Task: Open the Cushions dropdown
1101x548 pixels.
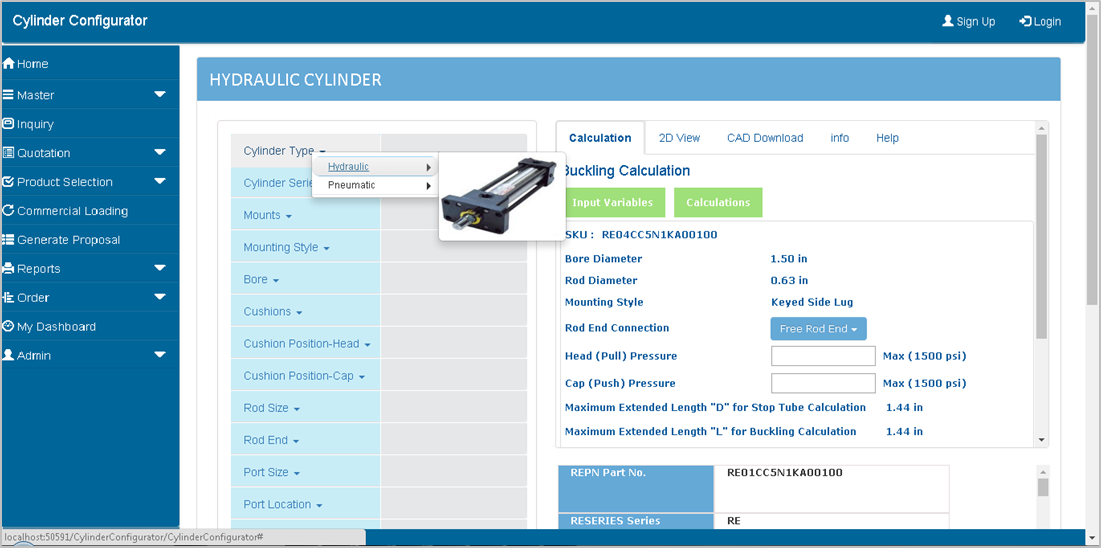Action: pos(273,311)
